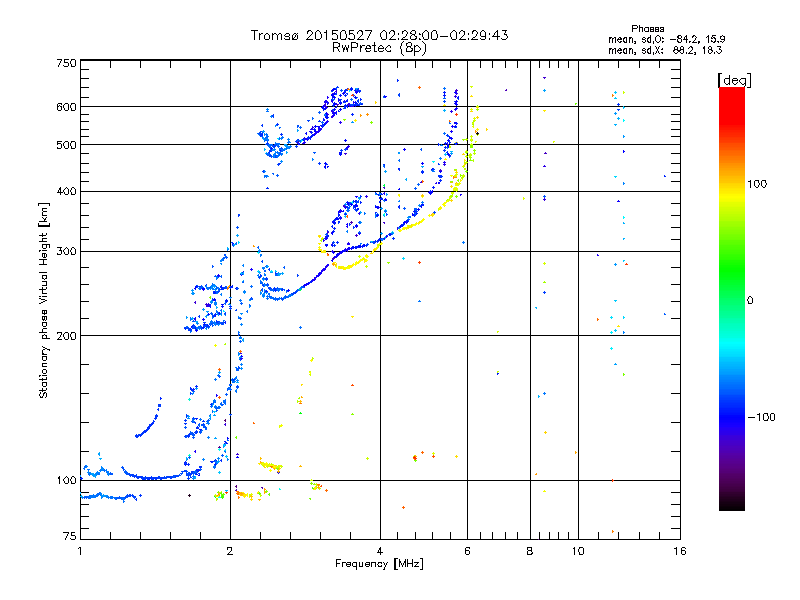Click the y-axis label '300'
800x600 pixels.
tap(66, 252)
